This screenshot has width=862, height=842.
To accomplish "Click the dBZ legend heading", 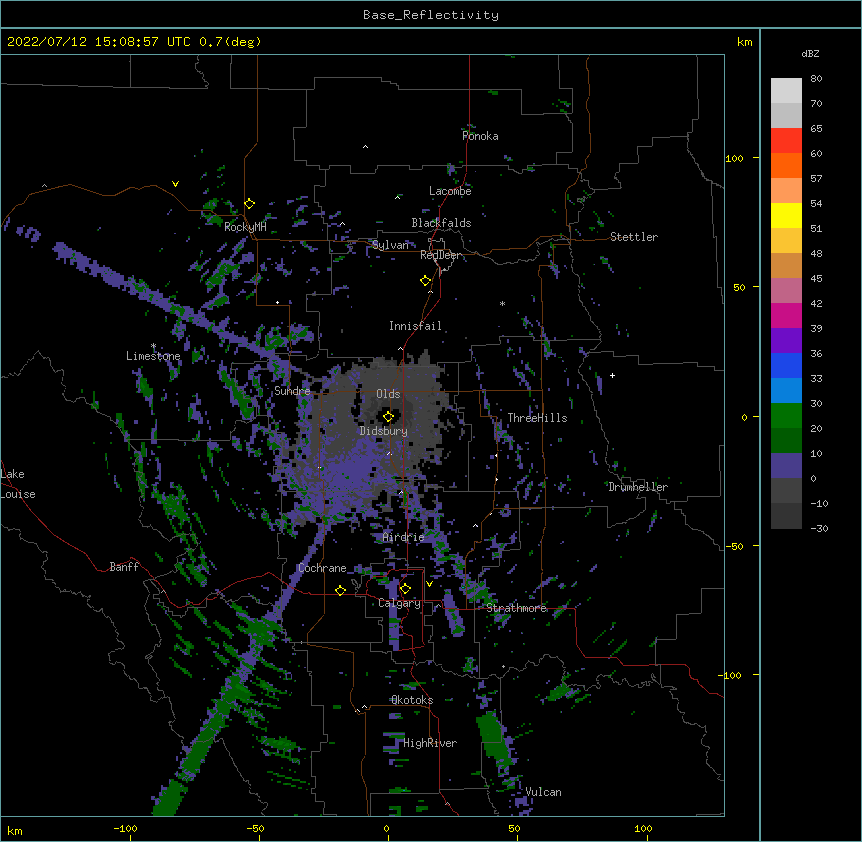I will (x=810, y=54).
